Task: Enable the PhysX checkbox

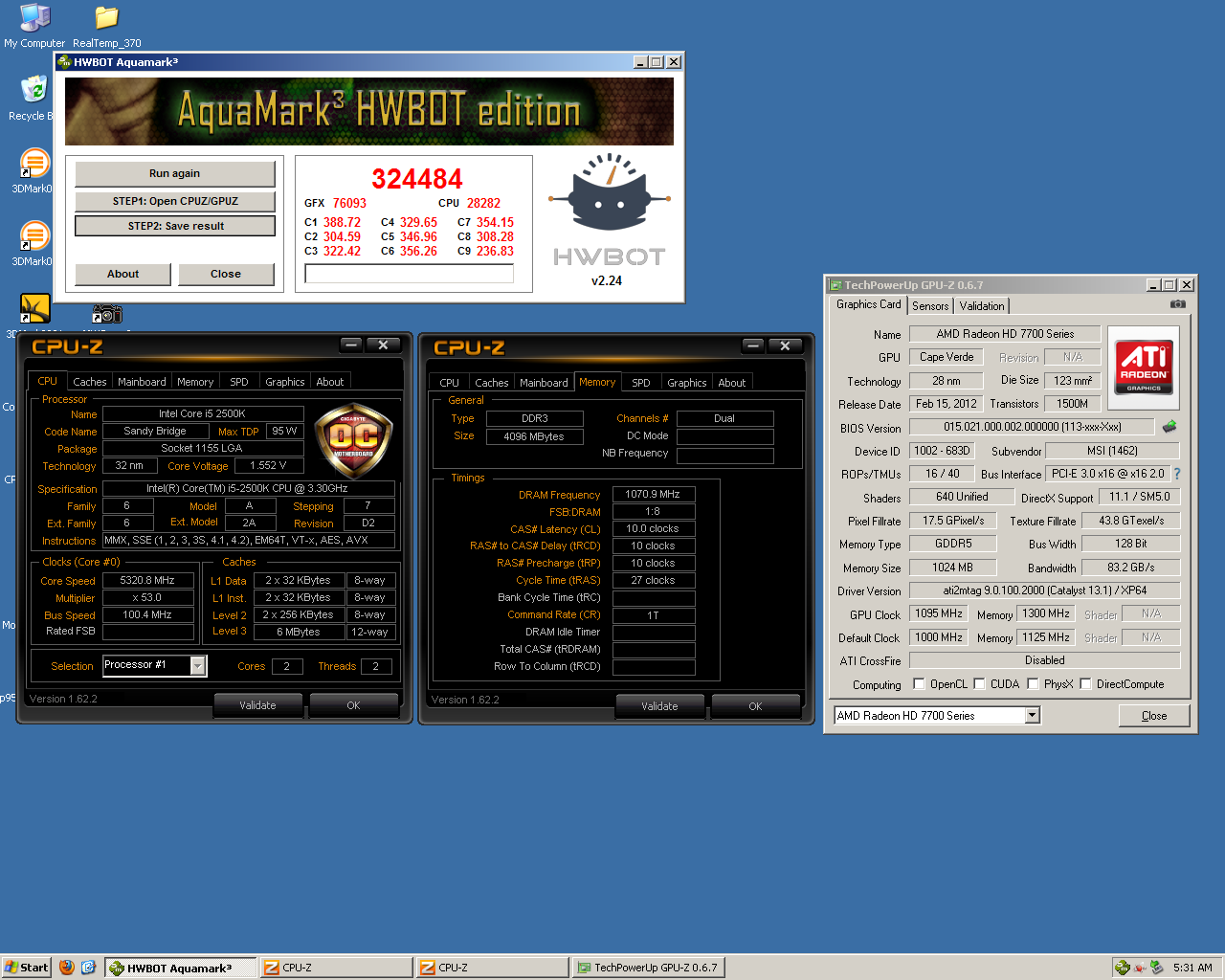Action: click(x=1033, y=683)
